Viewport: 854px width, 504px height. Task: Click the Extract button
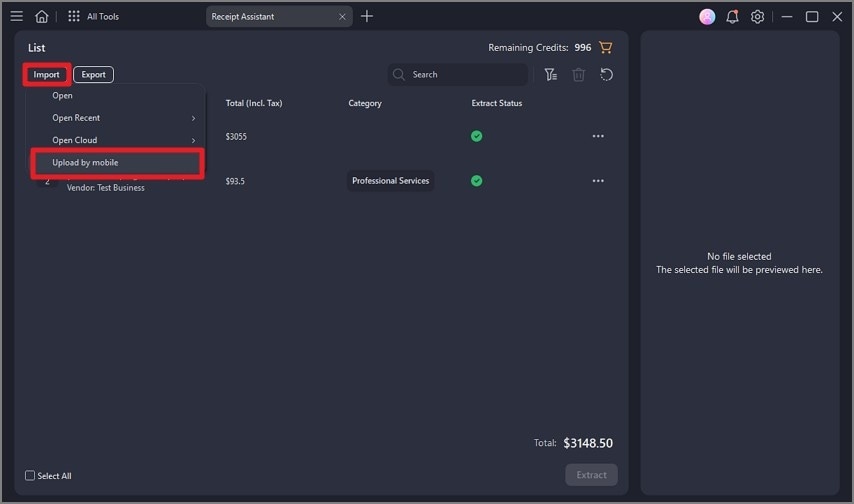[x=591, y=475]
